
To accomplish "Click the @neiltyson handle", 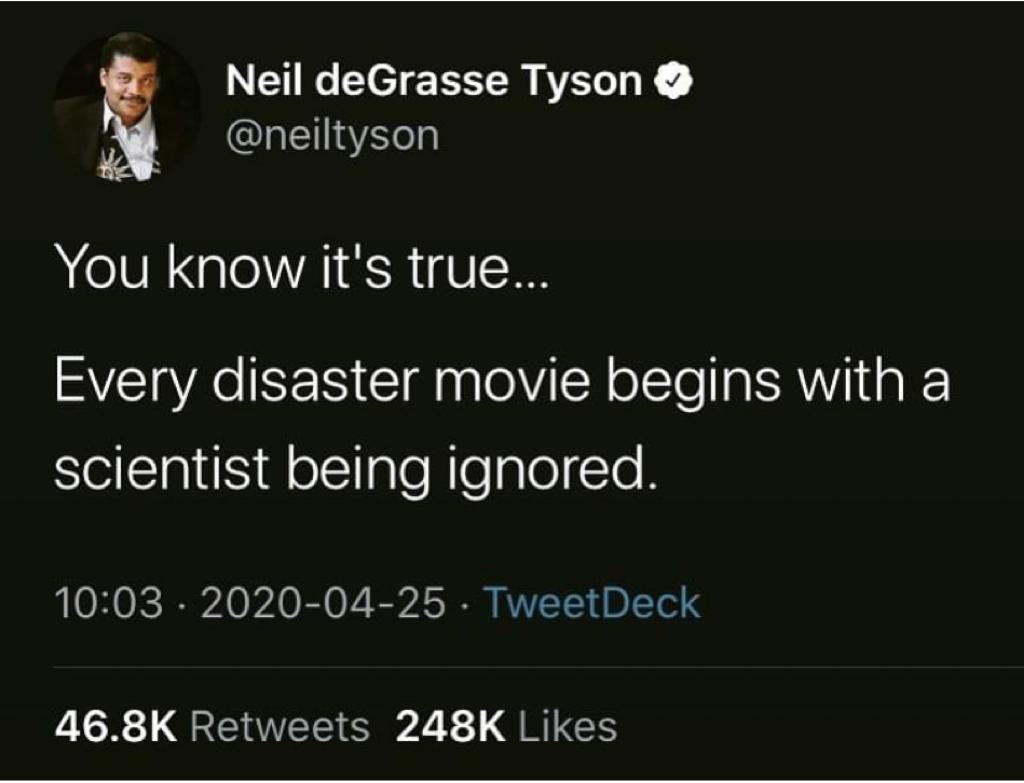I will point(332,136).
